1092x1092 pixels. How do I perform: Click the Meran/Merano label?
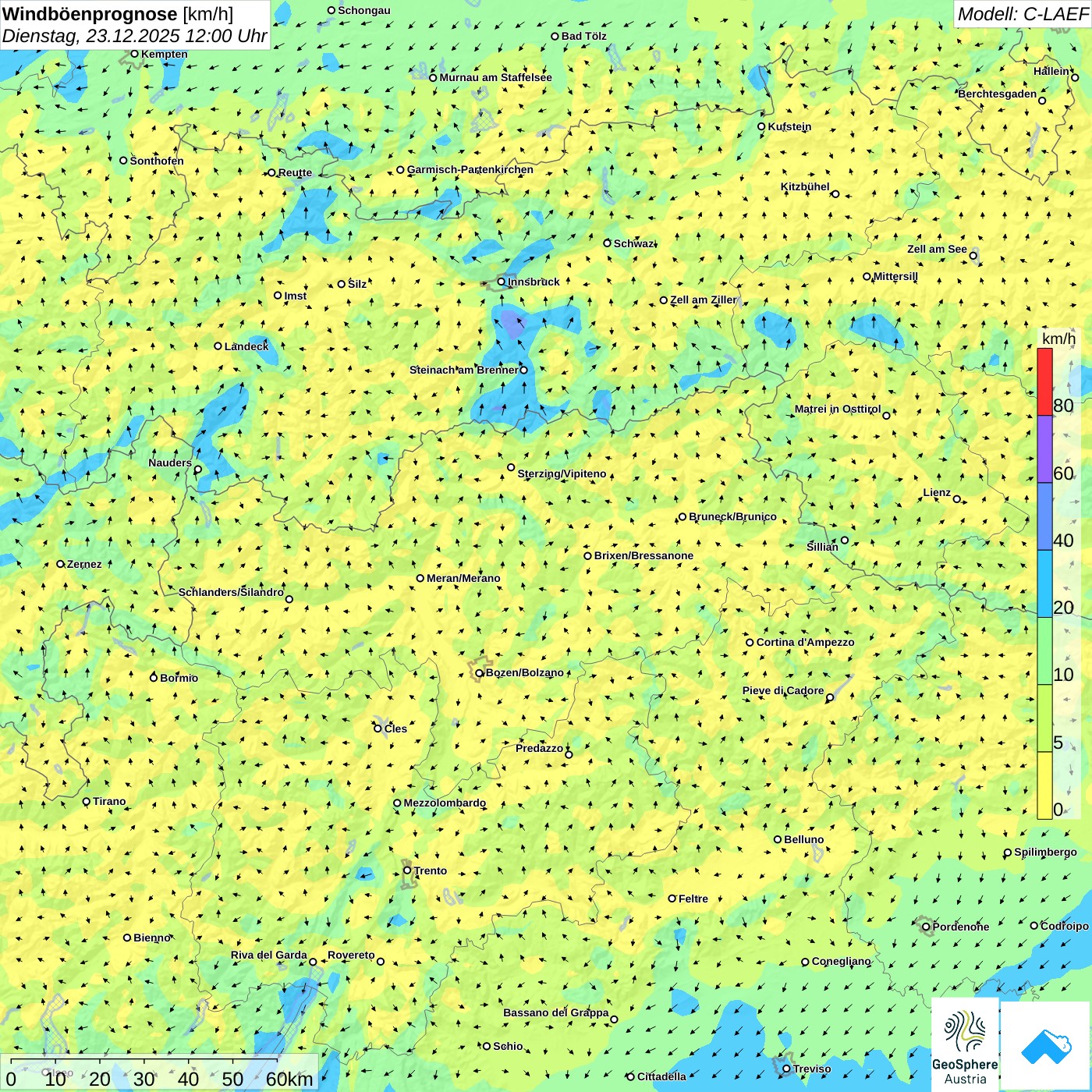coord(463,578)
